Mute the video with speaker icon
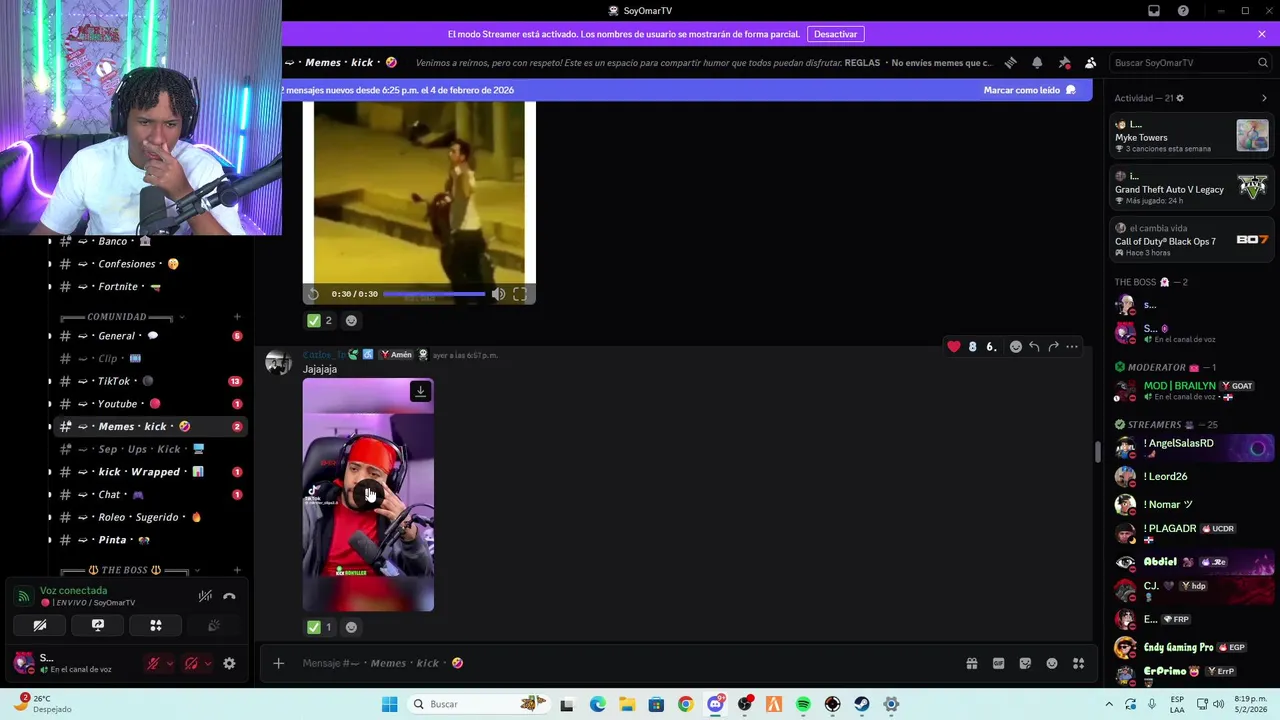 (x=498, y=294)
